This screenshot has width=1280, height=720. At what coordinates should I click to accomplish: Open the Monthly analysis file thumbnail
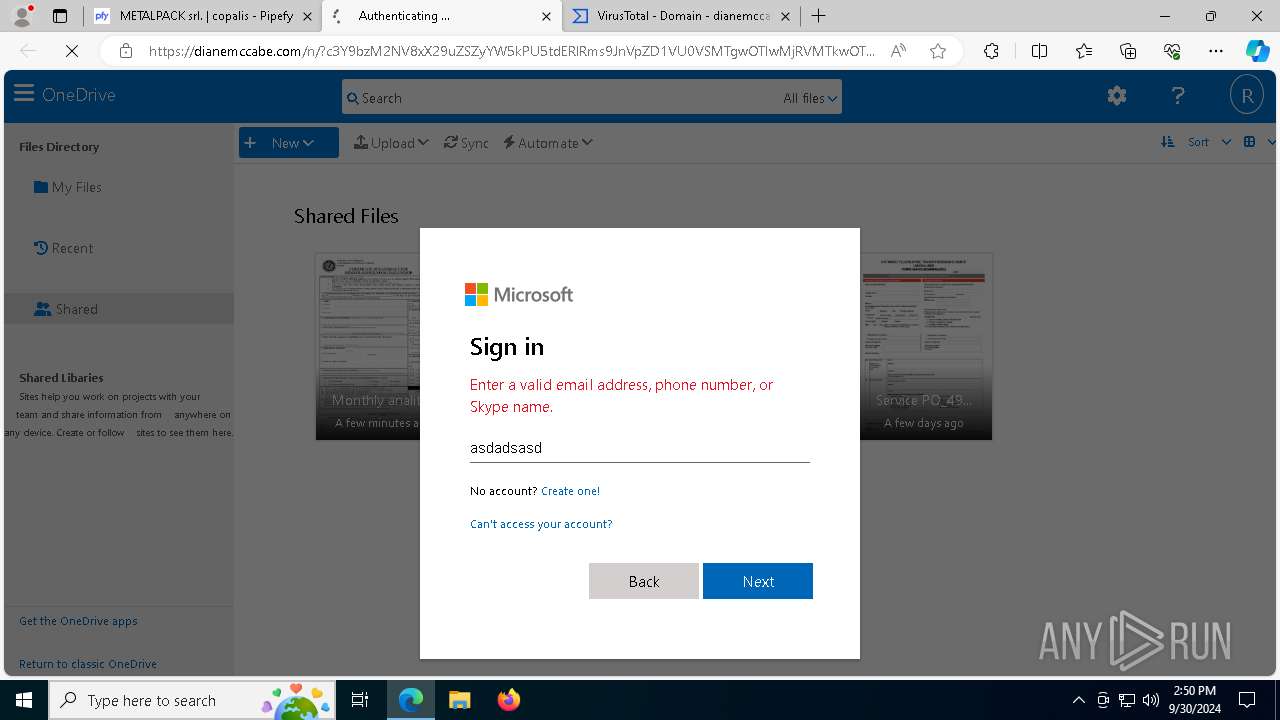click(x=368, y=346)
